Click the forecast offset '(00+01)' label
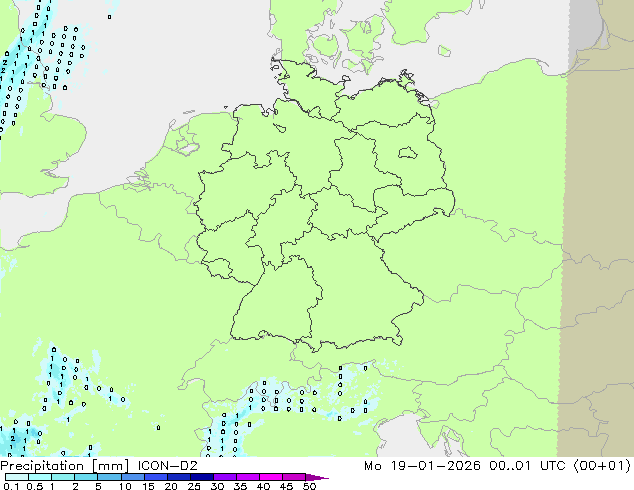The image size is (634, 490). [601, 466]
